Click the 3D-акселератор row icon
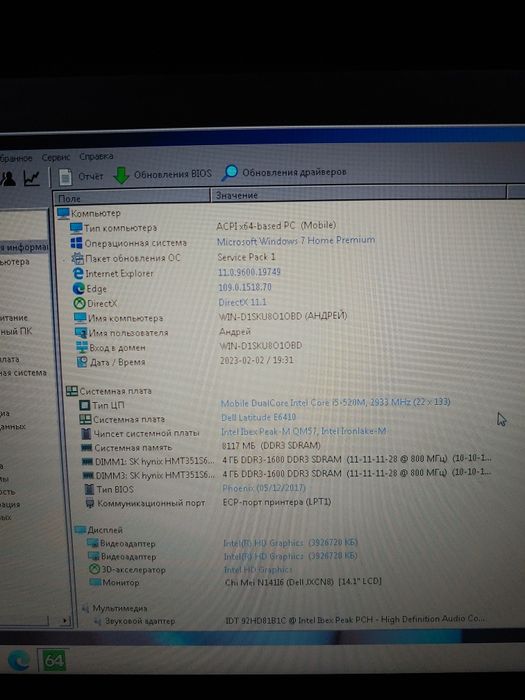Screen dimensions: 525x700 (x=94, y=570)
